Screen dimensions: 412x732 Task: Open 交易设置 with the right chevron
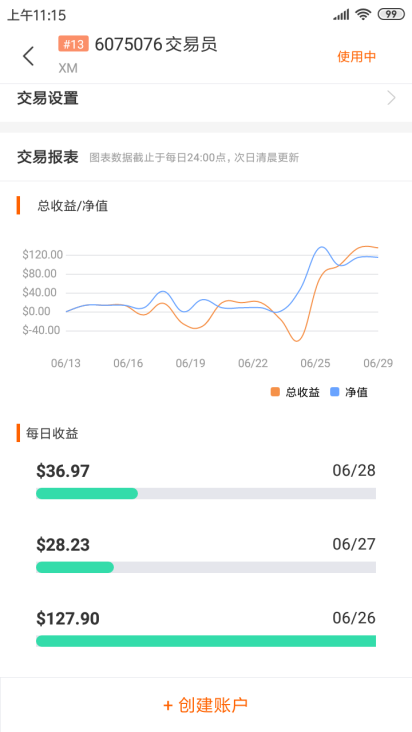(x=391, y=98)
